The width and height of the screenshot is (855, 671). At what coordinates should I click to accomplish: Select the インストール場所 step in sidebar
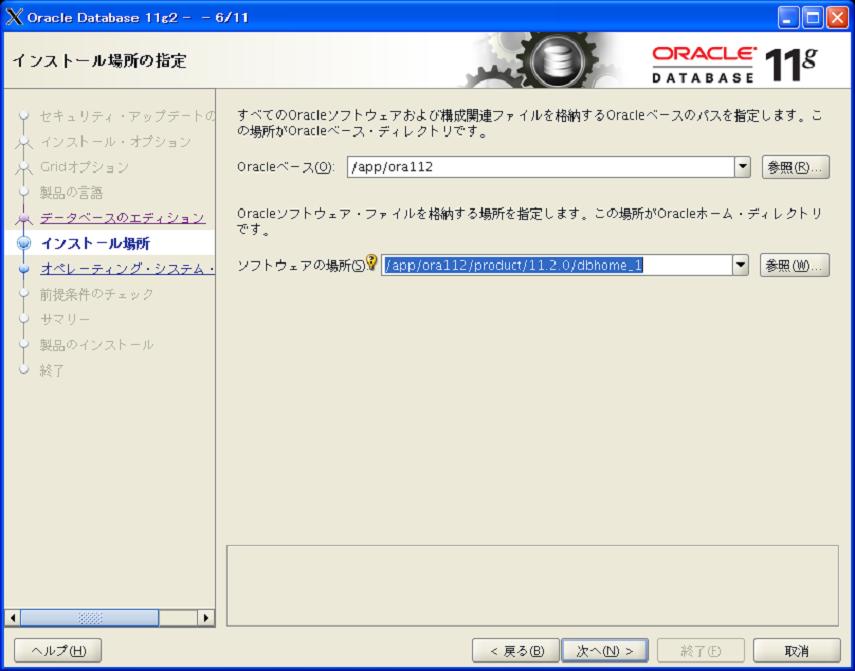(95, 243)
